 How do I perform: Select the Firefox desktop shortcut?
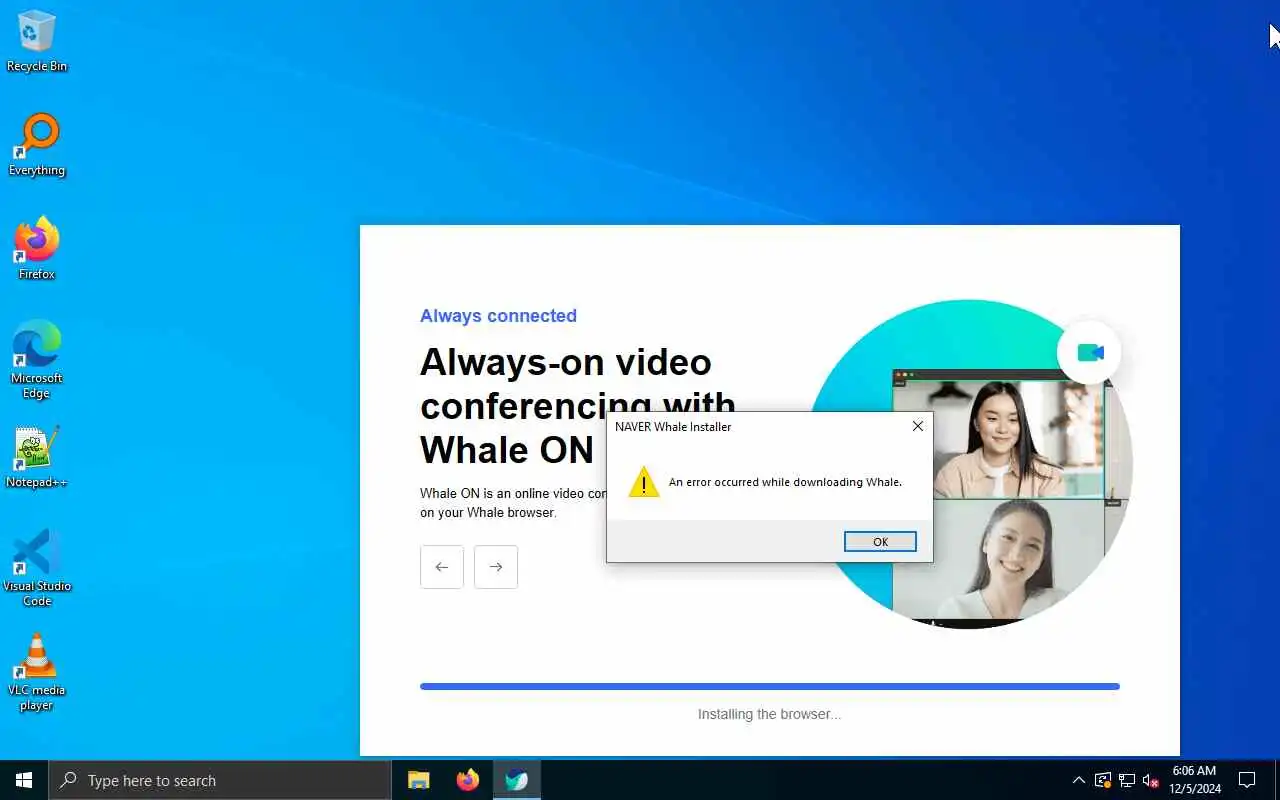point(37,249)
